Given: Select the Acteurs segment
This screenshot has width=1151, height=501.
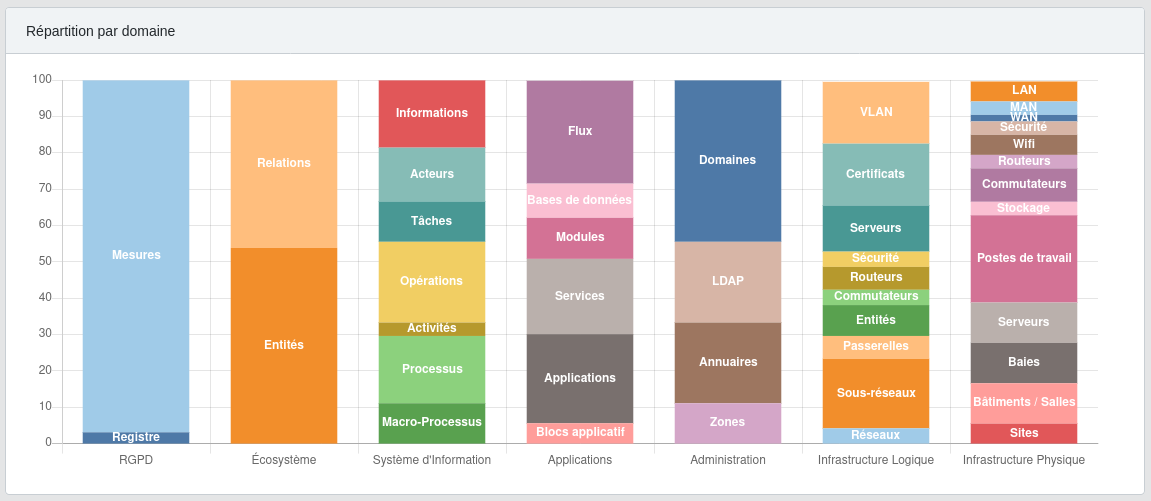Looking at the screenshot, I should click(x=432, y=174).
